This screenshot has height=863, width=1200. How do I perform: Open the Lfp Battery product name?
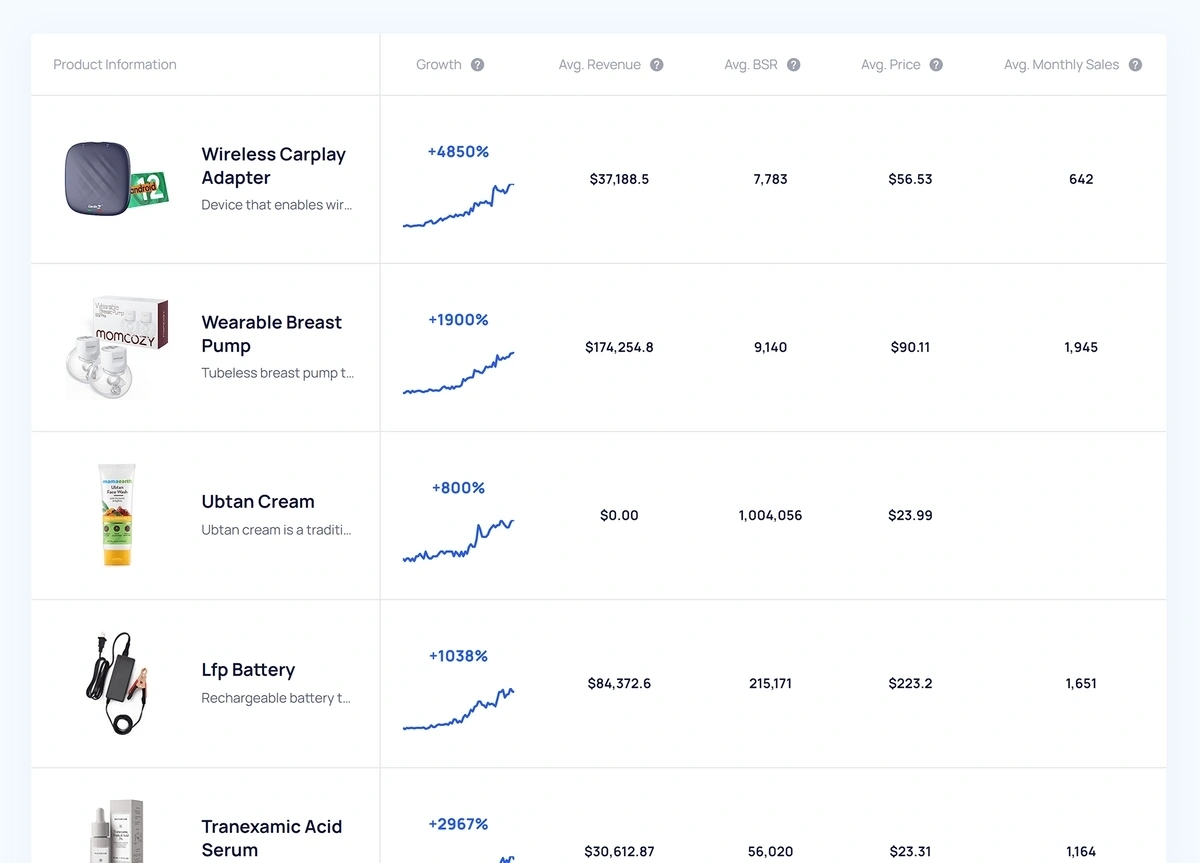[248, 670]
